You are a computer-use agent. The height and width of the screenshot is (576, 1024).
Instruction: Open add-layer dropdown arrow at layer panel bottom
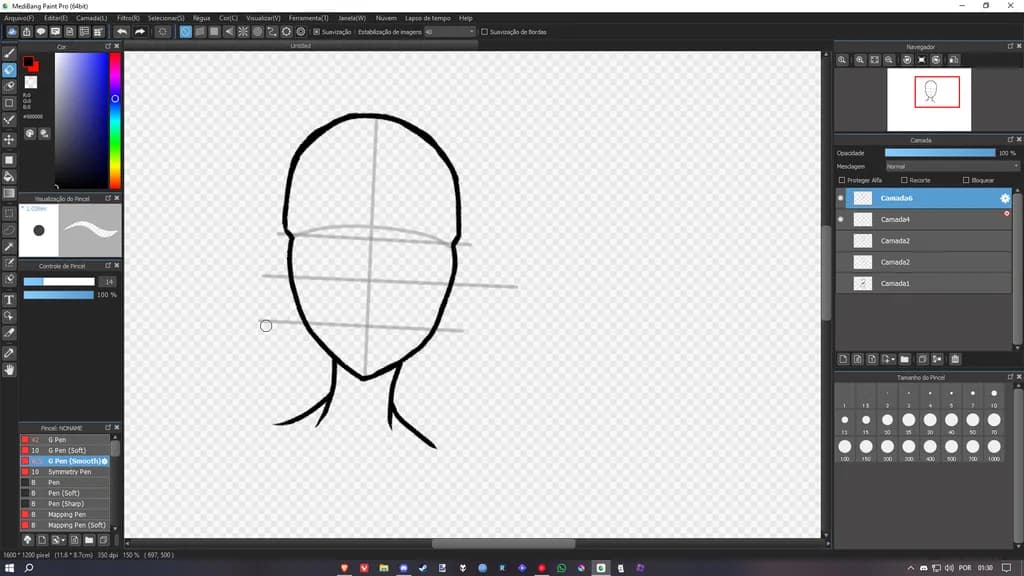coord(892,359)
